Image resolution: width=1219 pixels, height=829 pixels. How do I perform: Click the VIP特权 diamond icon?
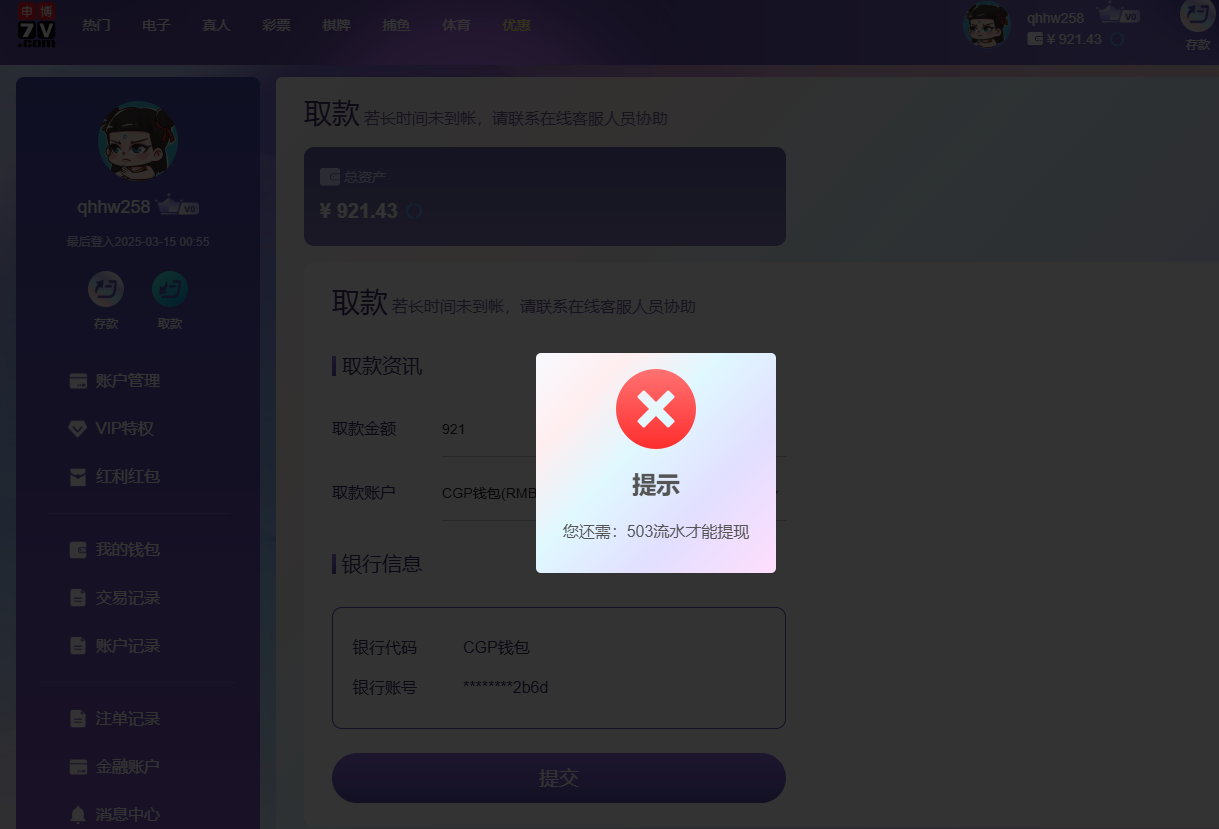(x=78, y=428)
